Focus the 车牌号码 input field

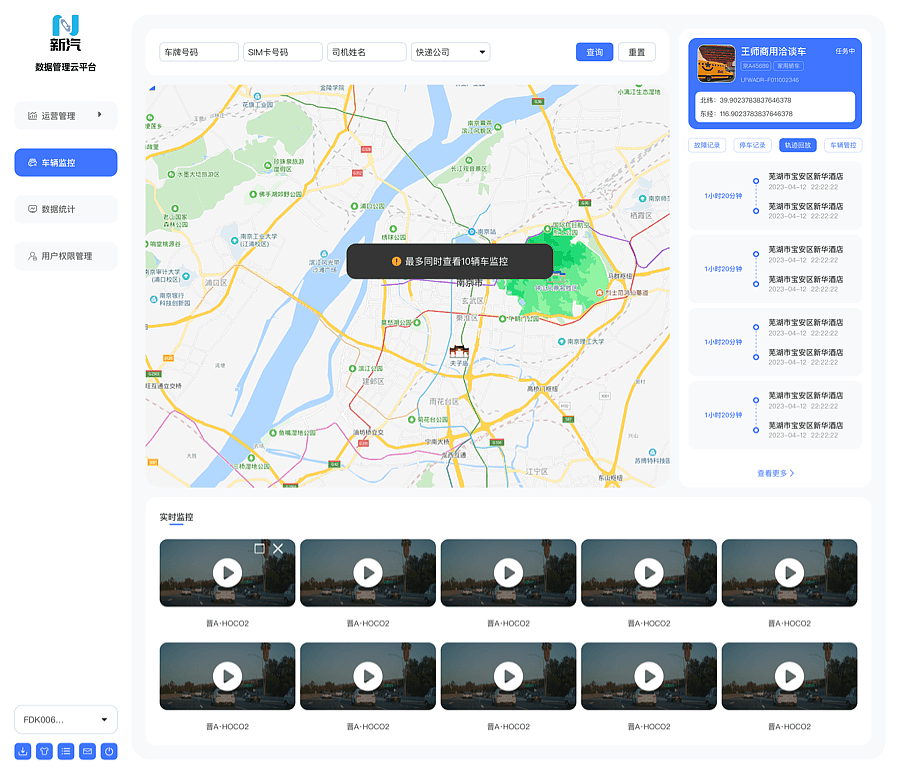coord(199,52)
